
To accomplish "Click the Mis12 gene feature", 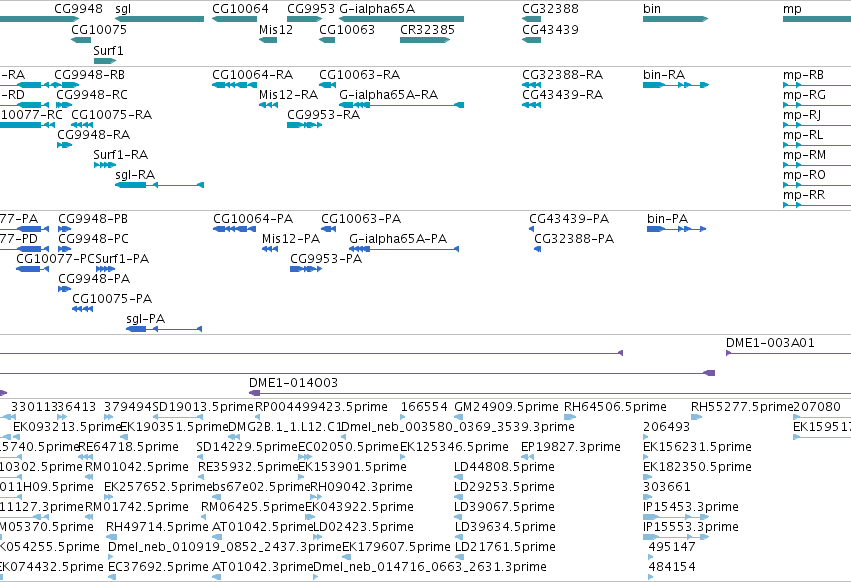I will [268, 40].
